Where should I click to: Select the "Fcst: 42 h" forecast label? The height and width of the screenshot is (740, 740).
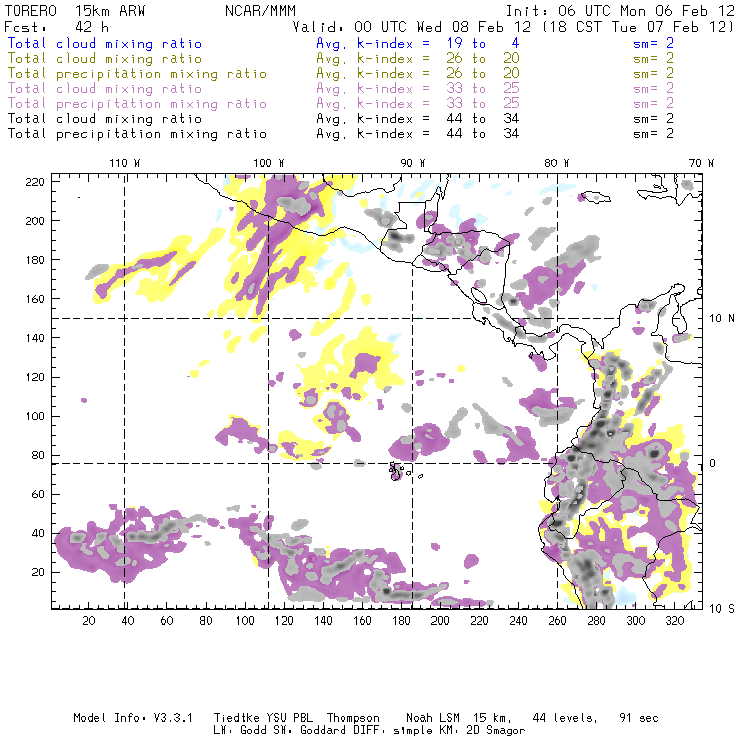[57, 27]
